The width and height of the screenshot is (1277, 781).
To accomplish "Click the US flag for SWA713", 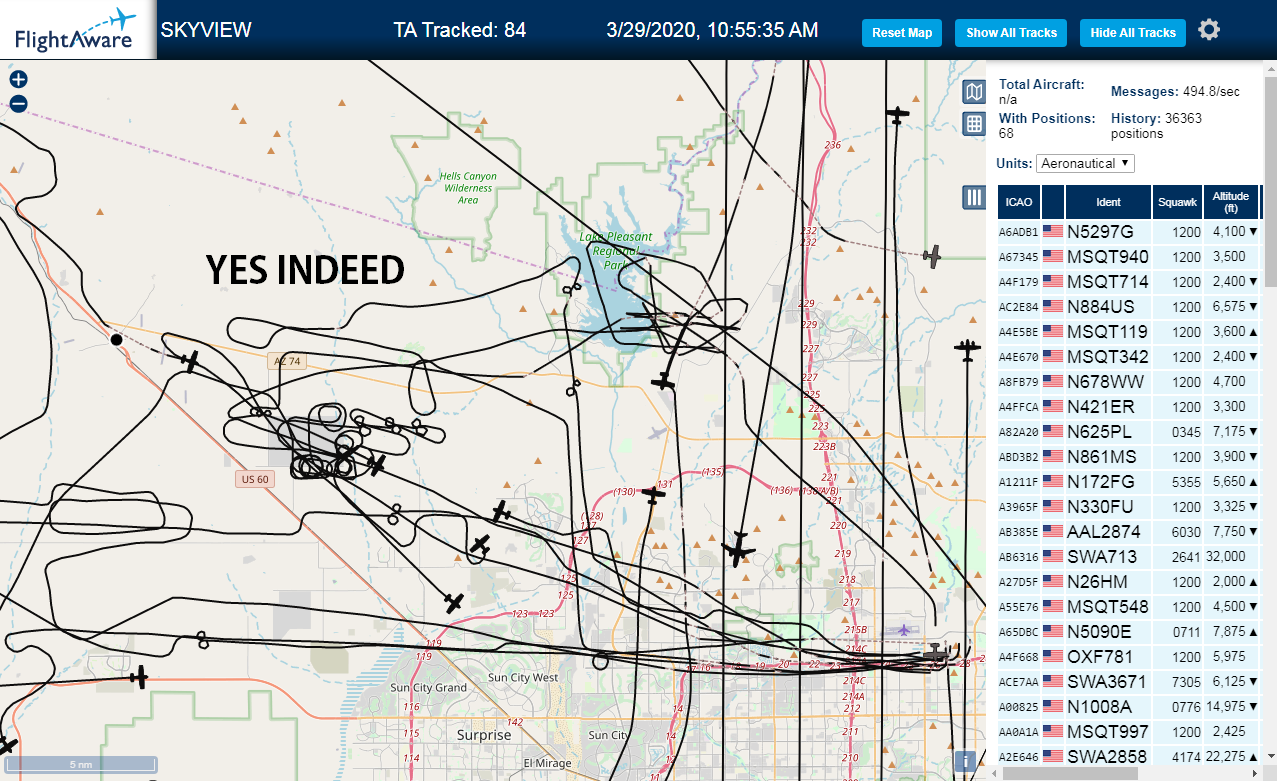I will tap(1053, 556).
